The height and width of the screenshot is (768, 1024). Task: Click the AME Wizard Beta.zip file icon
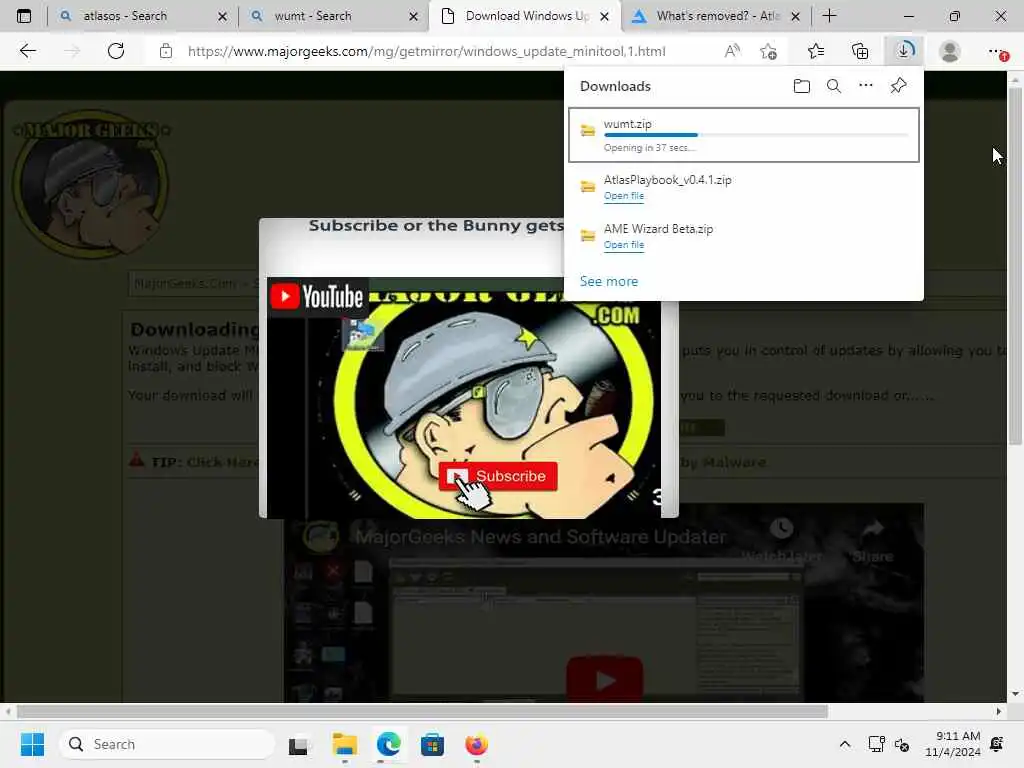coord(588,236)
